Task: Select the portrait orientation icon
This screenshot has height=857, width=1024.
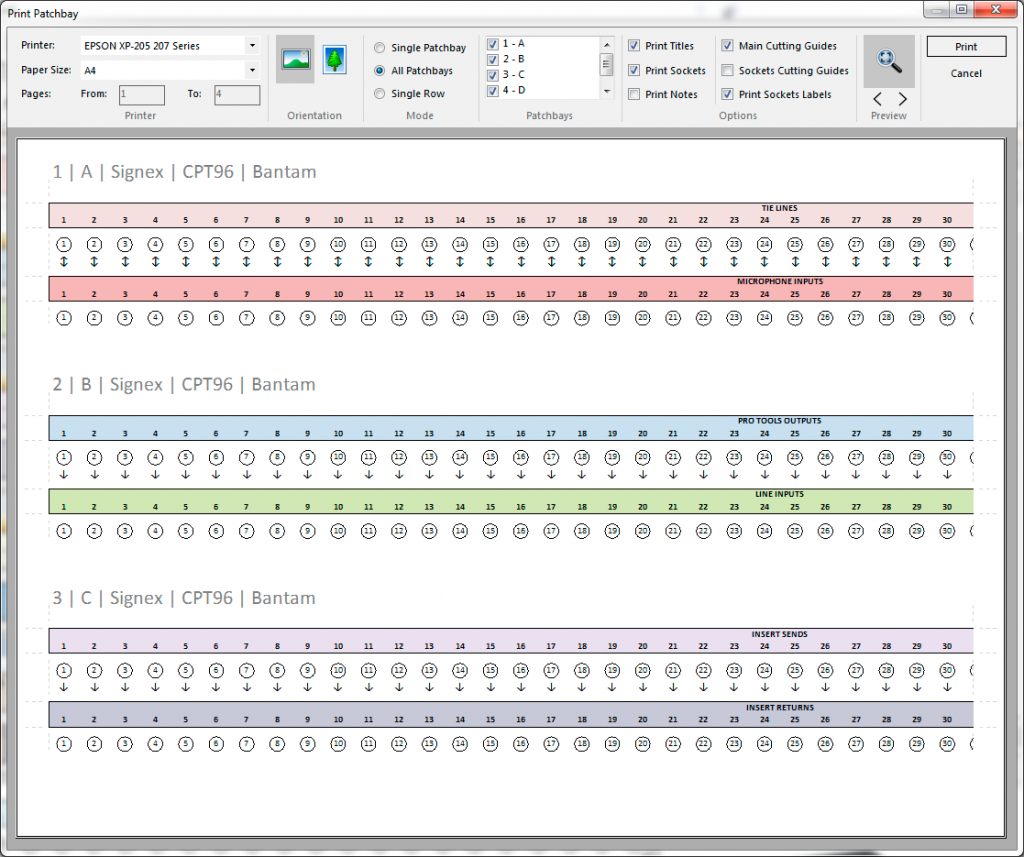Action: point(334,61)
